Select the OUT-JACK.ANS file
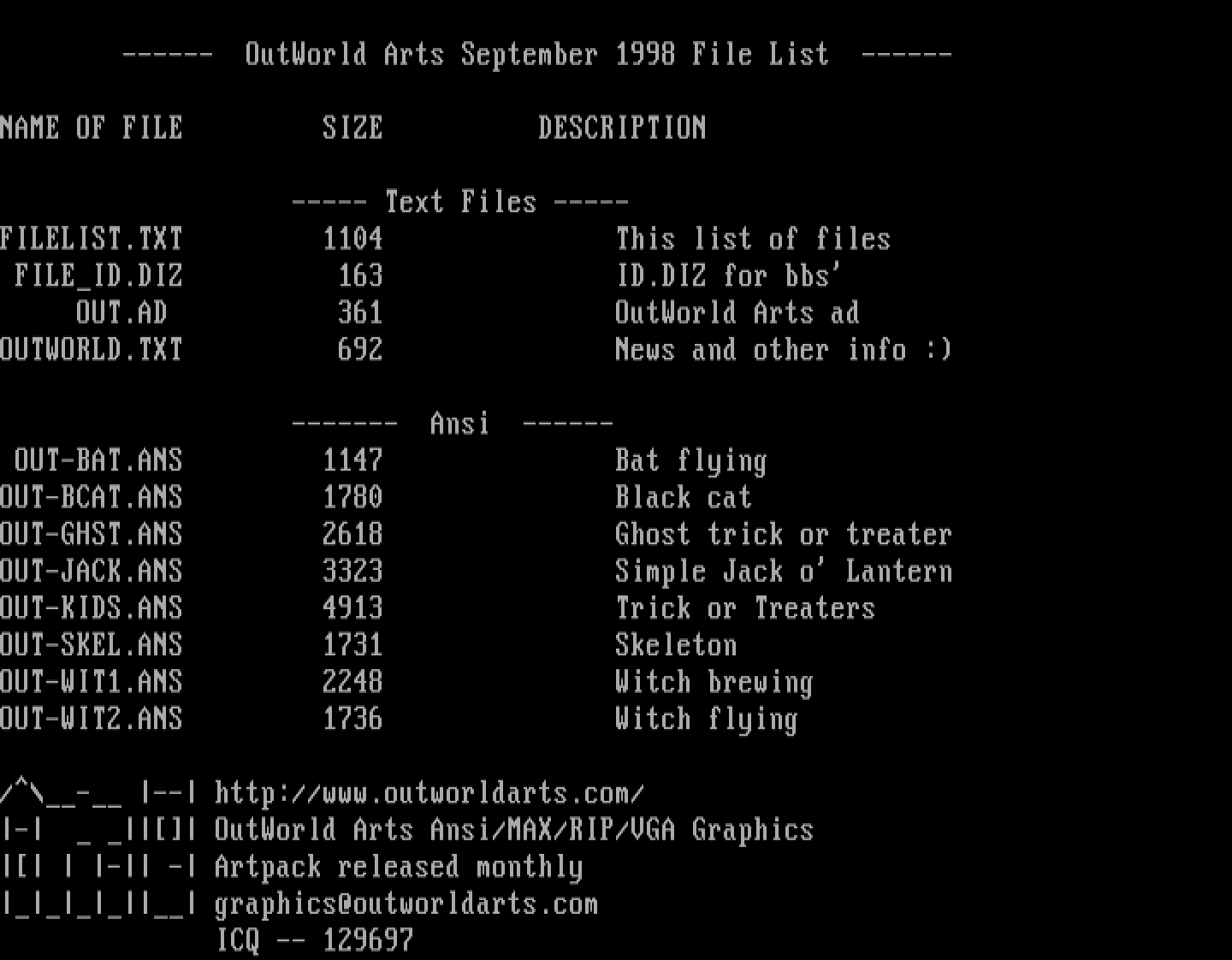1232x960 pixels. [92, 571]
